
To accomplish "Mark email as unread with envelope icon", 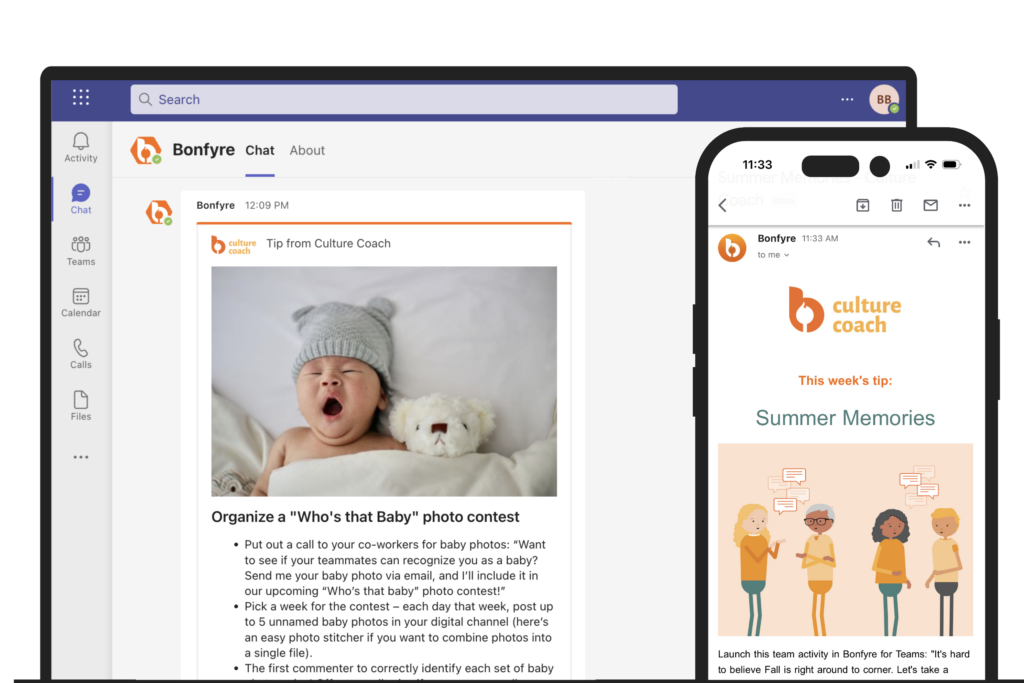I will pyautogui.click(x=930, y=205).
